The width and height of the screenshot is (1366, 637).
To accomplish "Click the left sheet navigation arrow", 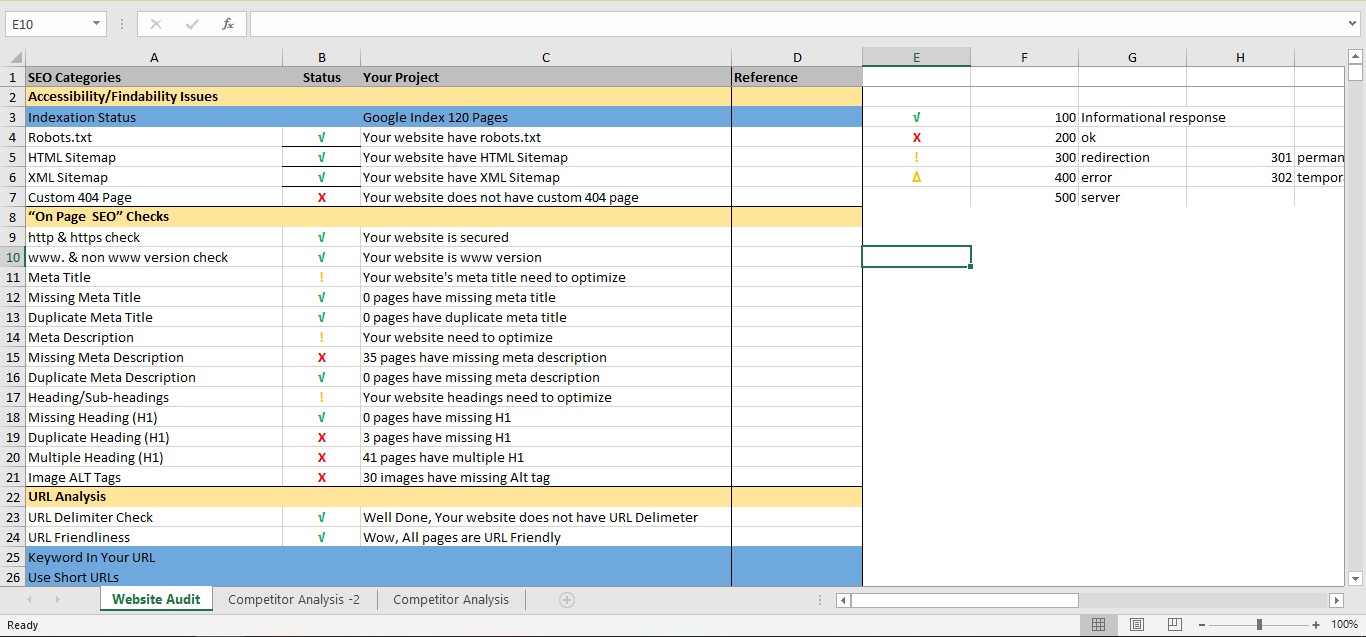I will 28,599.
